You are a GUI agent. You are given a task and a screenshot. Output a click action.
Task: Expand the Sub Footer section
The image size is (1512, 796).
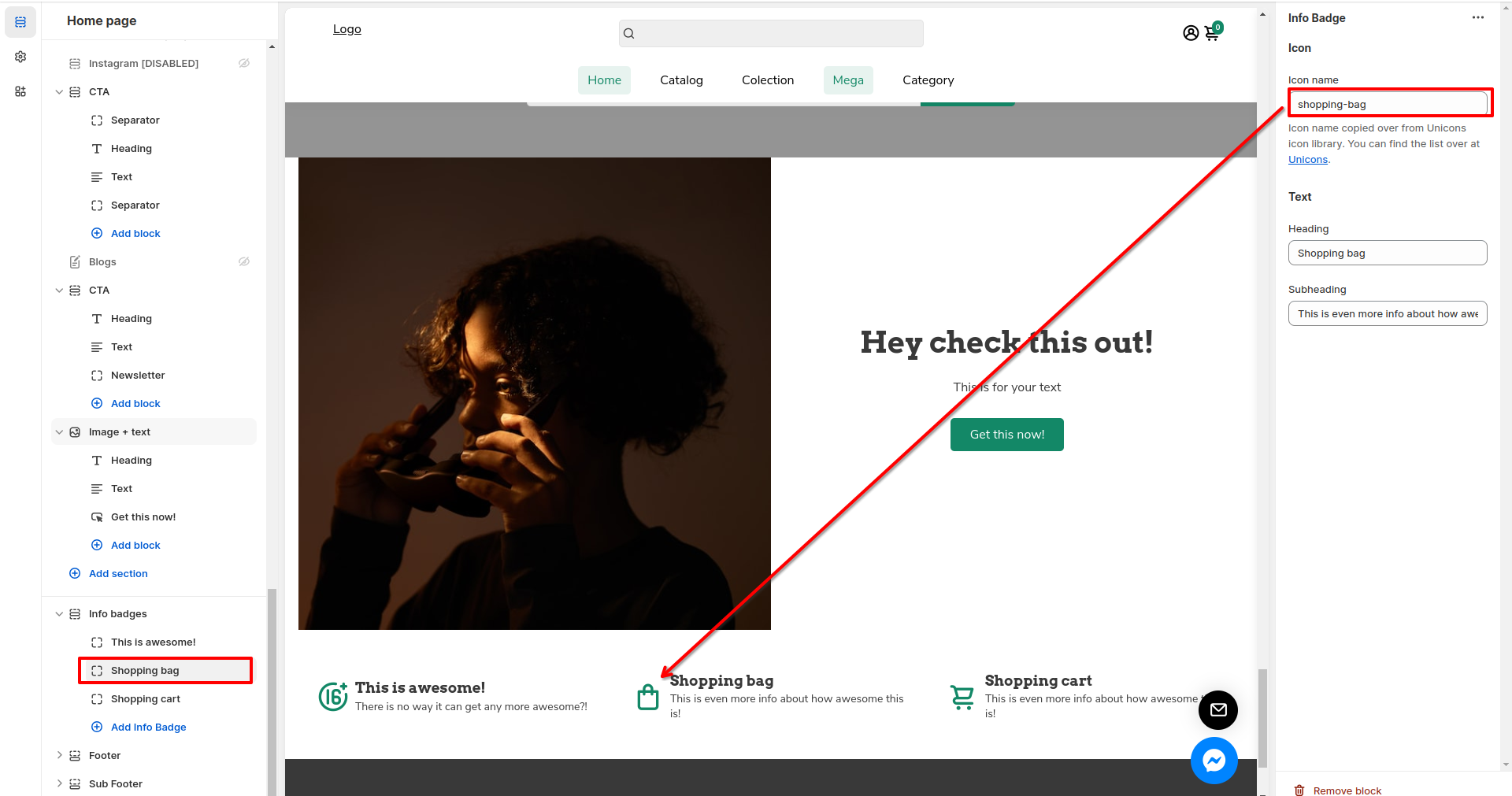point(59,783)
